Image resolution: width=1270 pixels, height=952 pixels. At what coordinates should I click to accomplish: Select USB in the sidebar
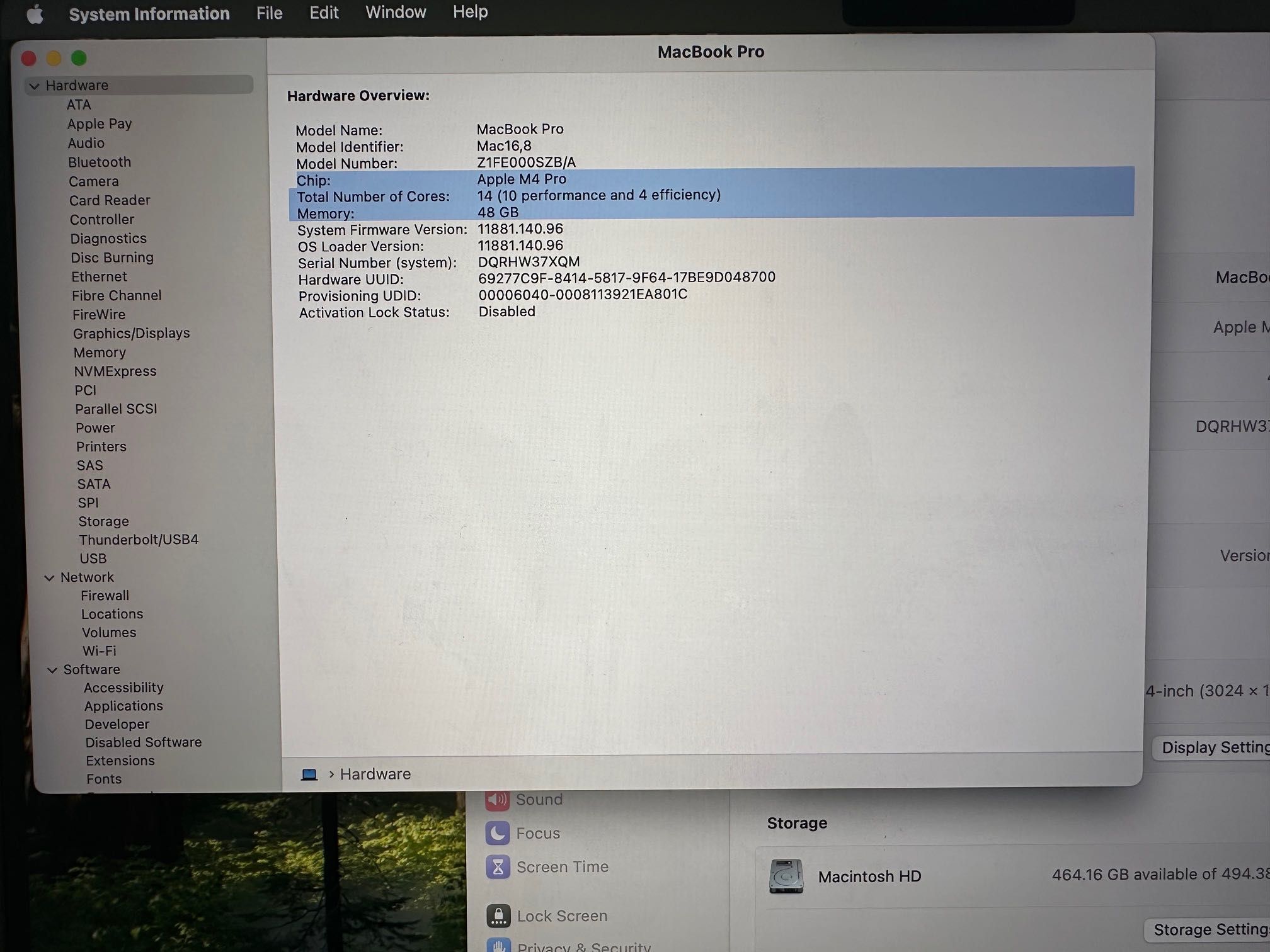93,558
